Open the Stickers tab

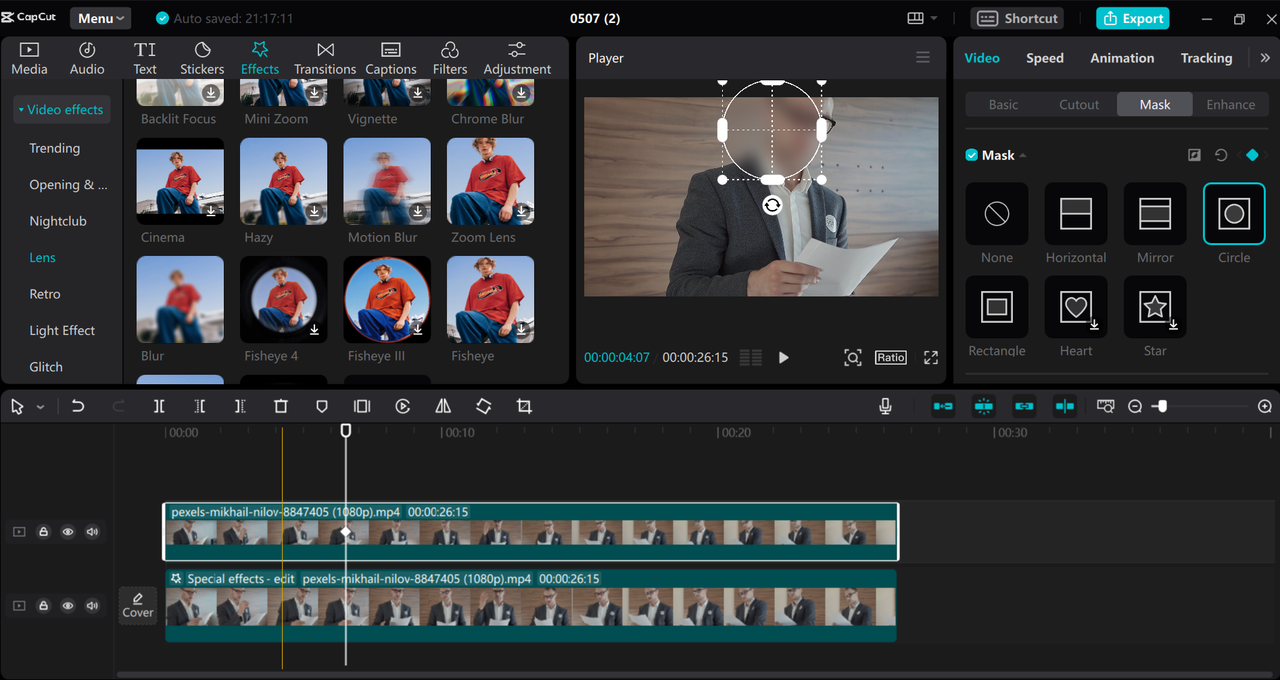pos(202,58)
